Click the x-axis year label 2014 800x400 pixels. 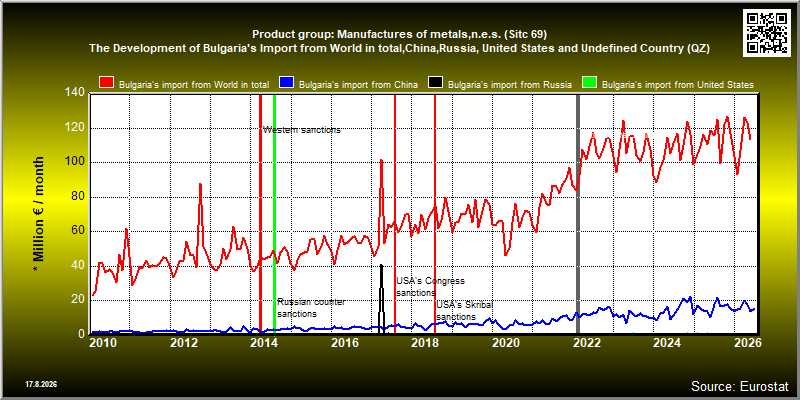[x=263, y=343]
